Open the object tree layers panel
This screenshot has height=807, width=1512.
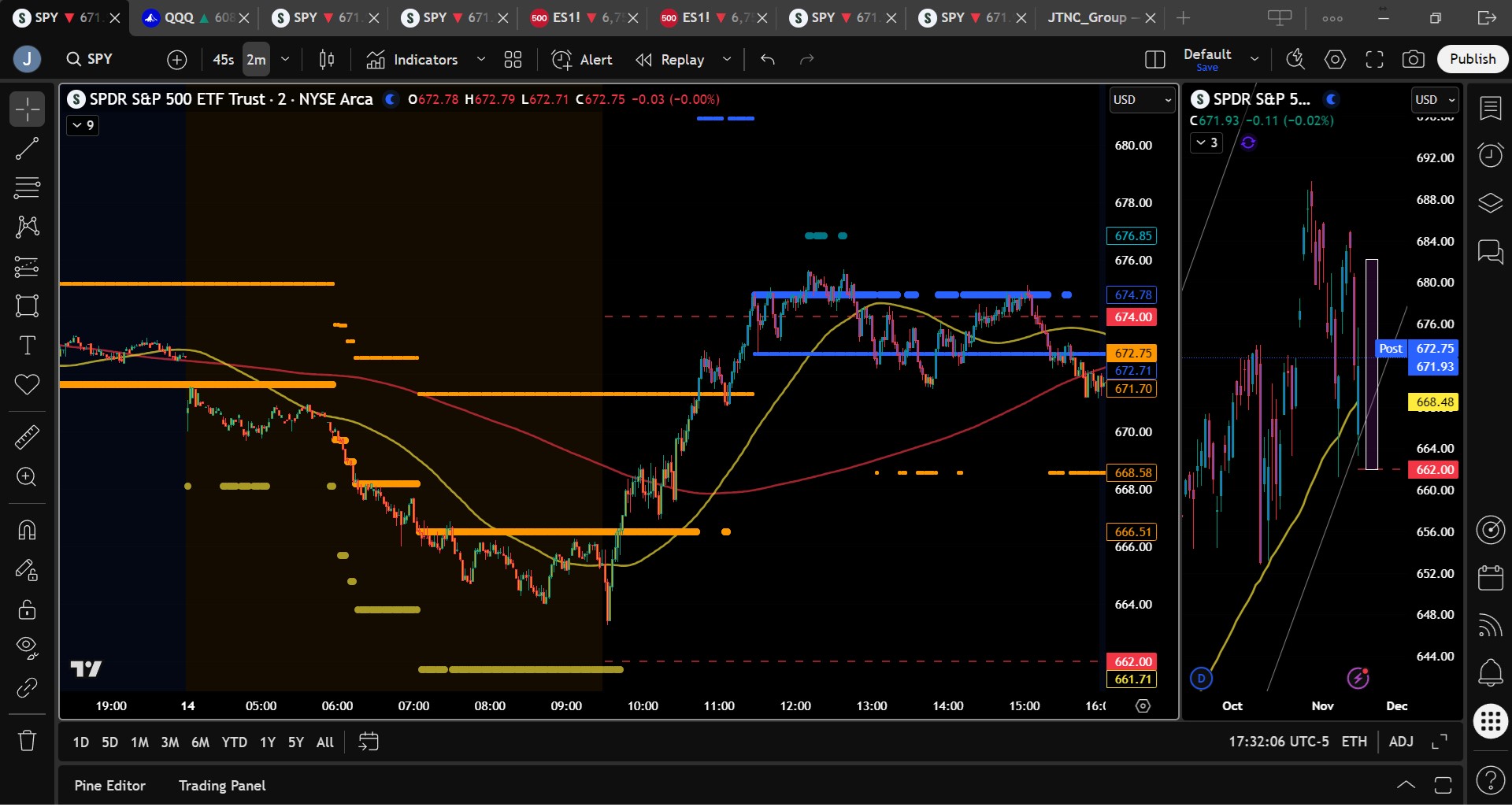1490,203
